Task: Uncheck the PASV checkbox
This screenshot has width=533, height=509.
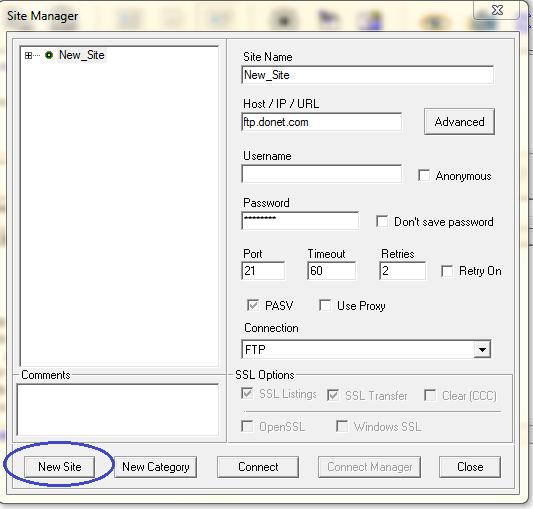Action: (x=253, y=305)
